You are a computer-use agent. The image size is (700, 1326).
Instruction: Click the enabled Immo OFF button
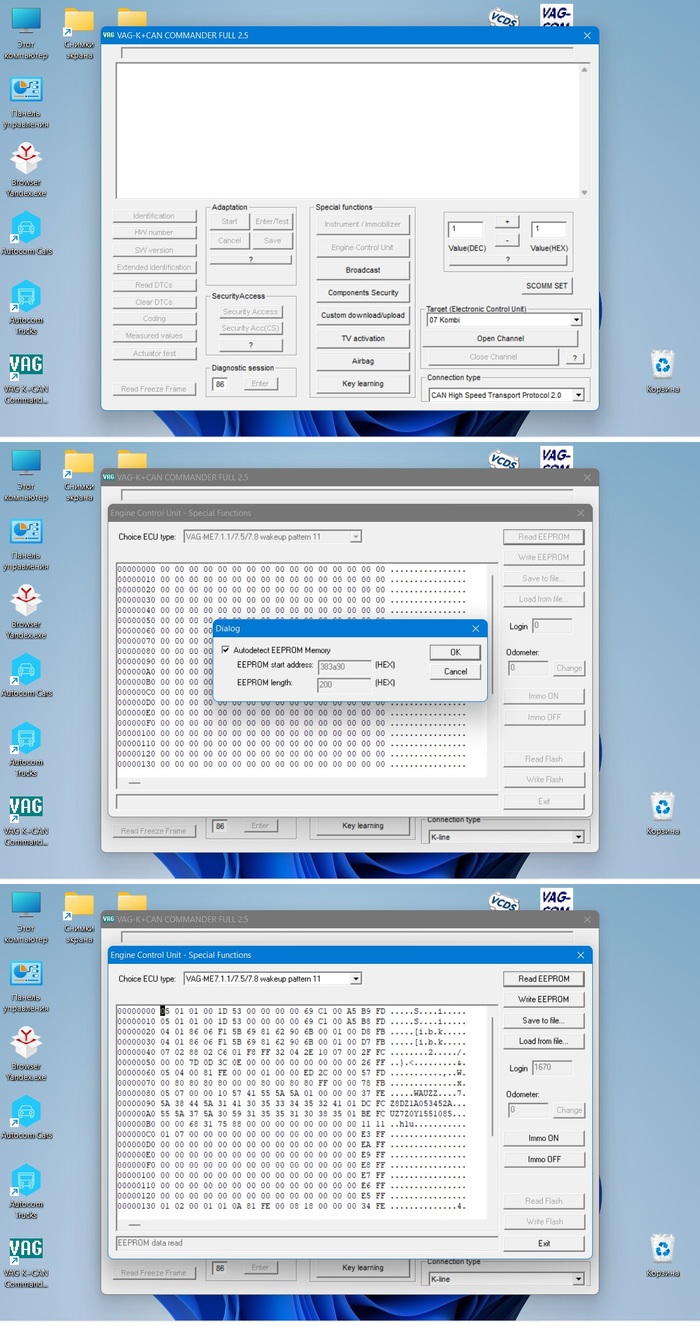pyautogui.click(x=544, y=1159)
